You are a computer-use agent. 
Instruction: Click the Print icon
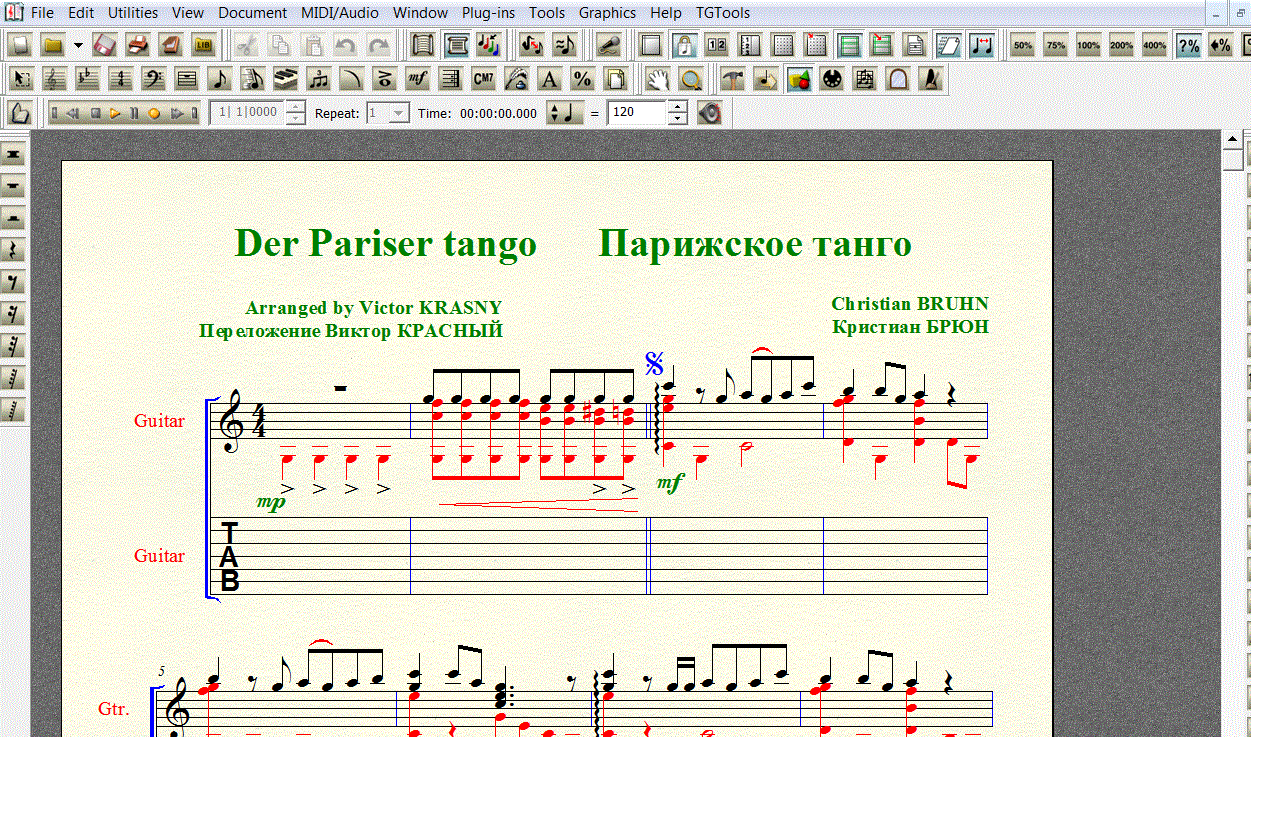point(138,45)
